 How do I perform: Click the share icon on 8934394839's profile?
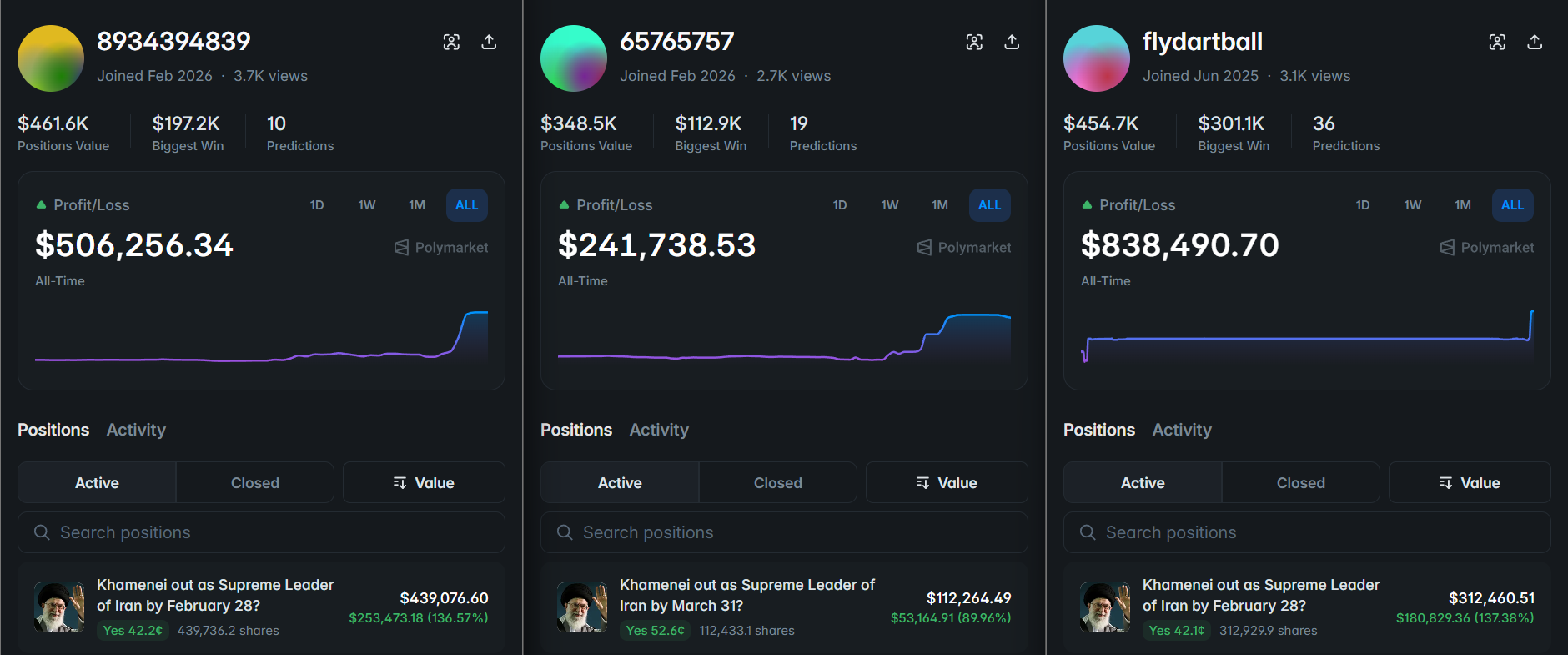(489, 42)
